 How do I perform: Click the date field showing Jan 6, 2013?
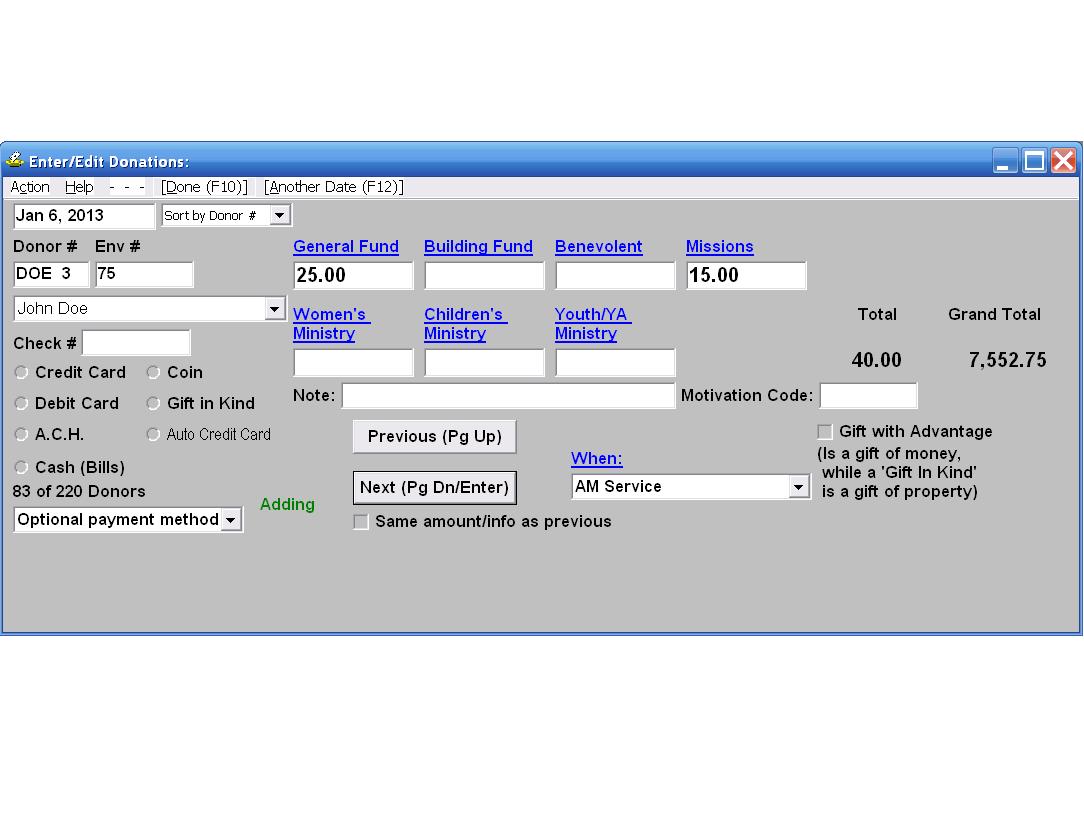(84, 216)
